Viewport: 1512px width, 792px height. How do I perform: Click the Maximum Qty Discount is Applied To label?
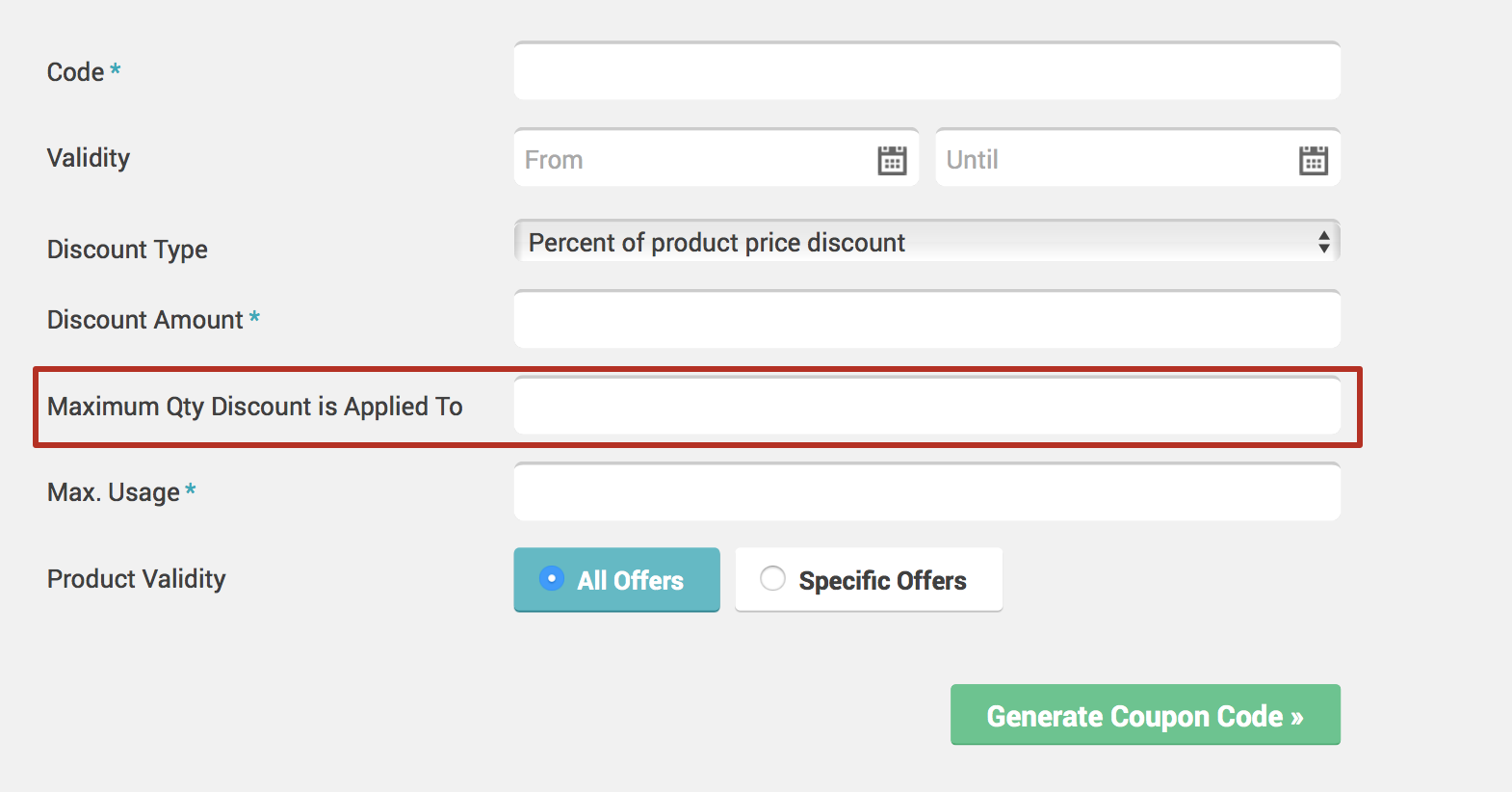point(255,407)
